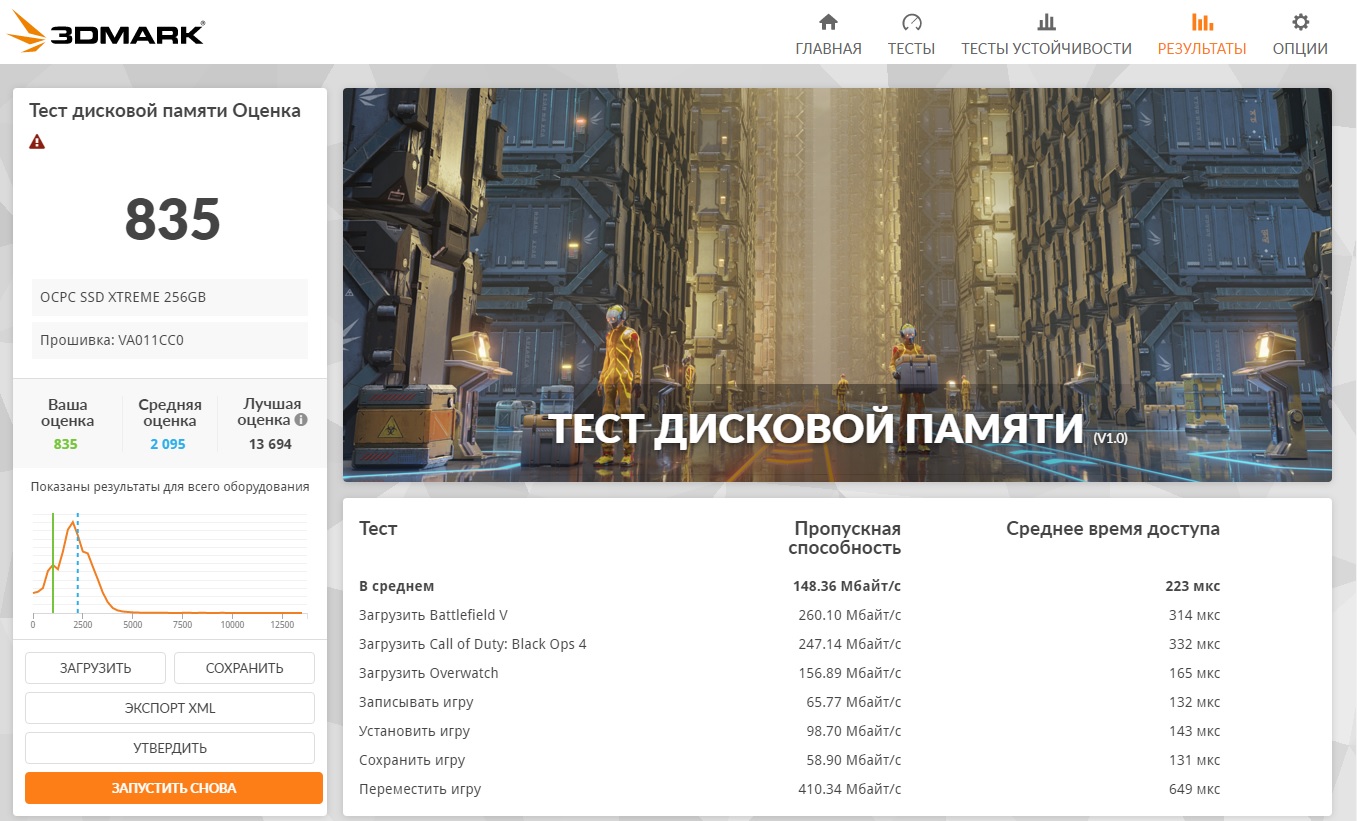Screen dimensions: 1357x821
Task: Click the storage benchmark banner image
Action: [837, 285]
